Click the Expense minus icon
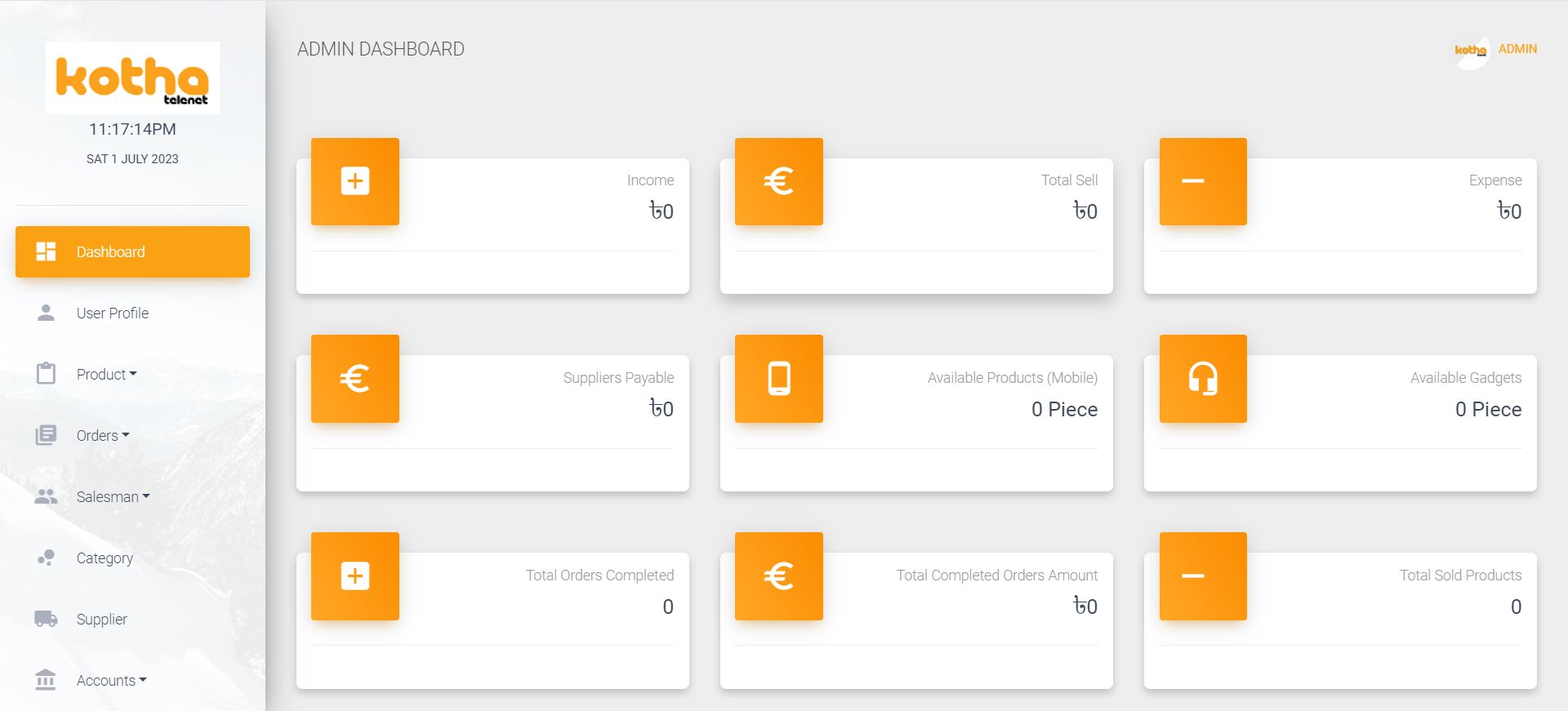Viewport: 1568px width, 711px height. tap(1203, 181)
